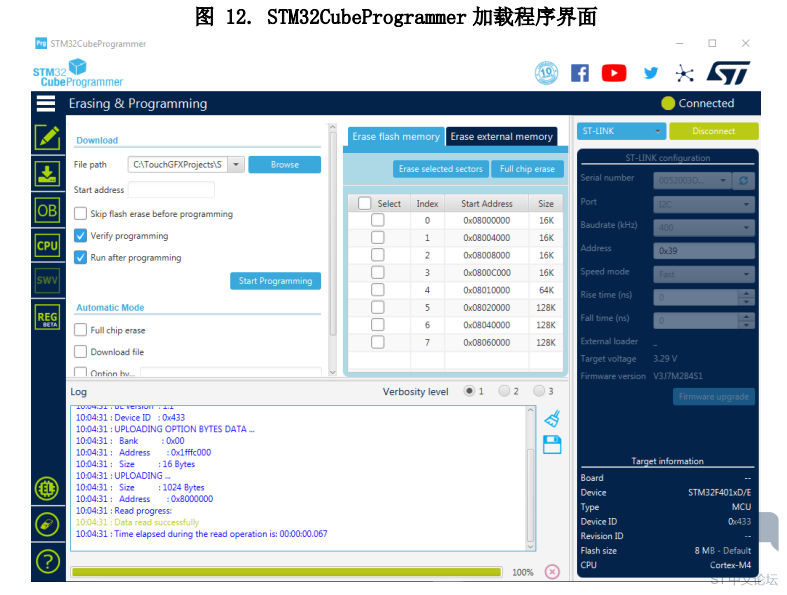787x595 pixels.
Task: Uncheck Verify programming checkbox
Action: tap(81, 236)
